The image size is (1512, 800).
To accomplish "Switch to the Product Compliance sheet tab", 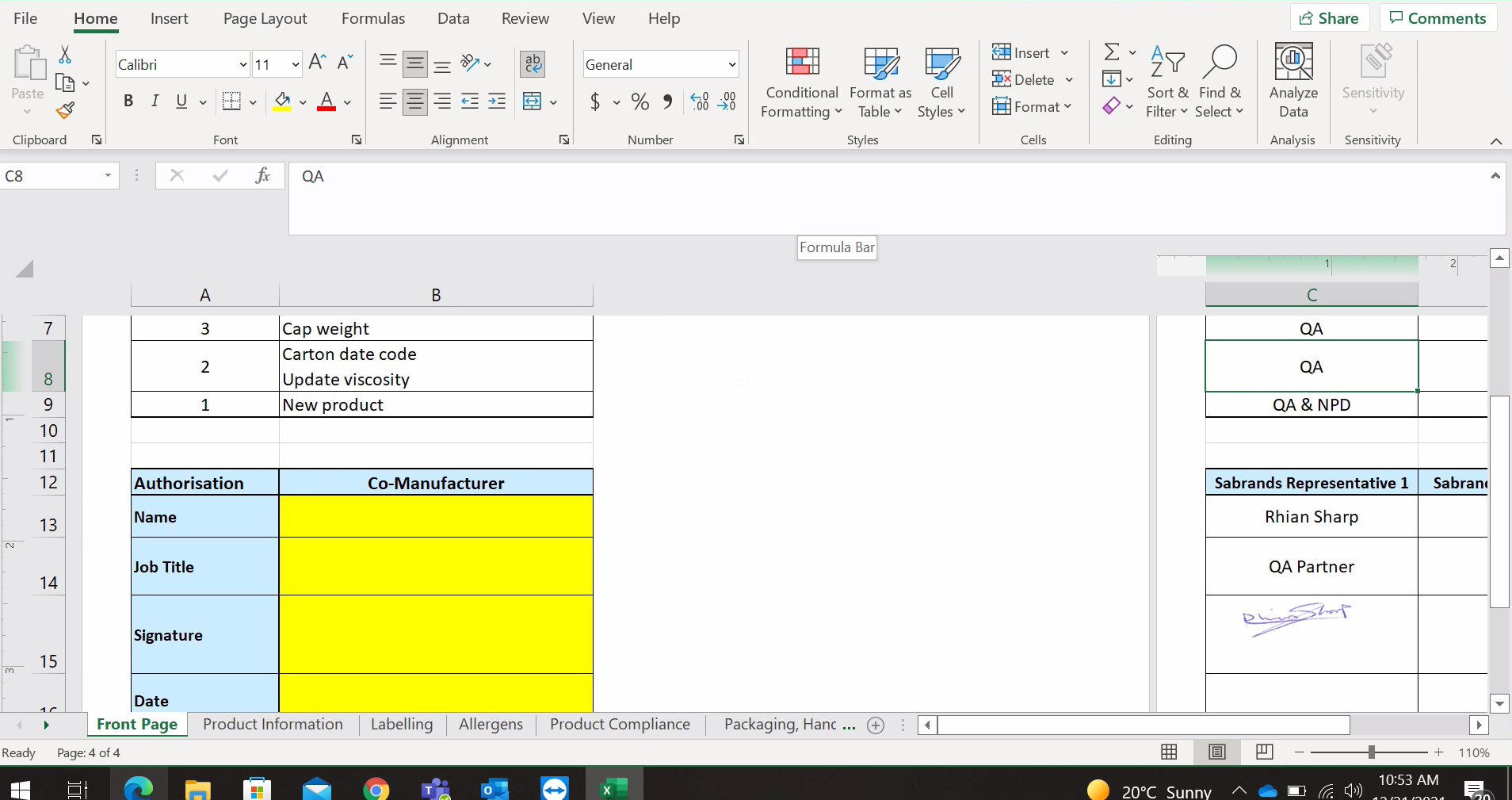I will point(619,724).
